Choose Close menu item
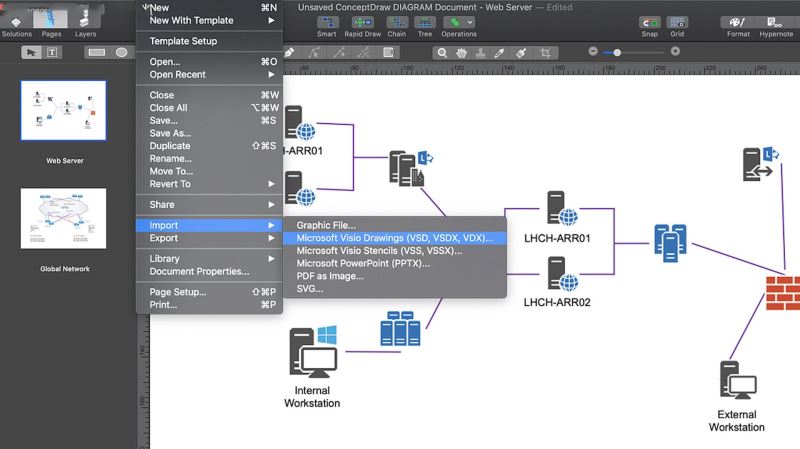800x449 pixels. (210, 95)
